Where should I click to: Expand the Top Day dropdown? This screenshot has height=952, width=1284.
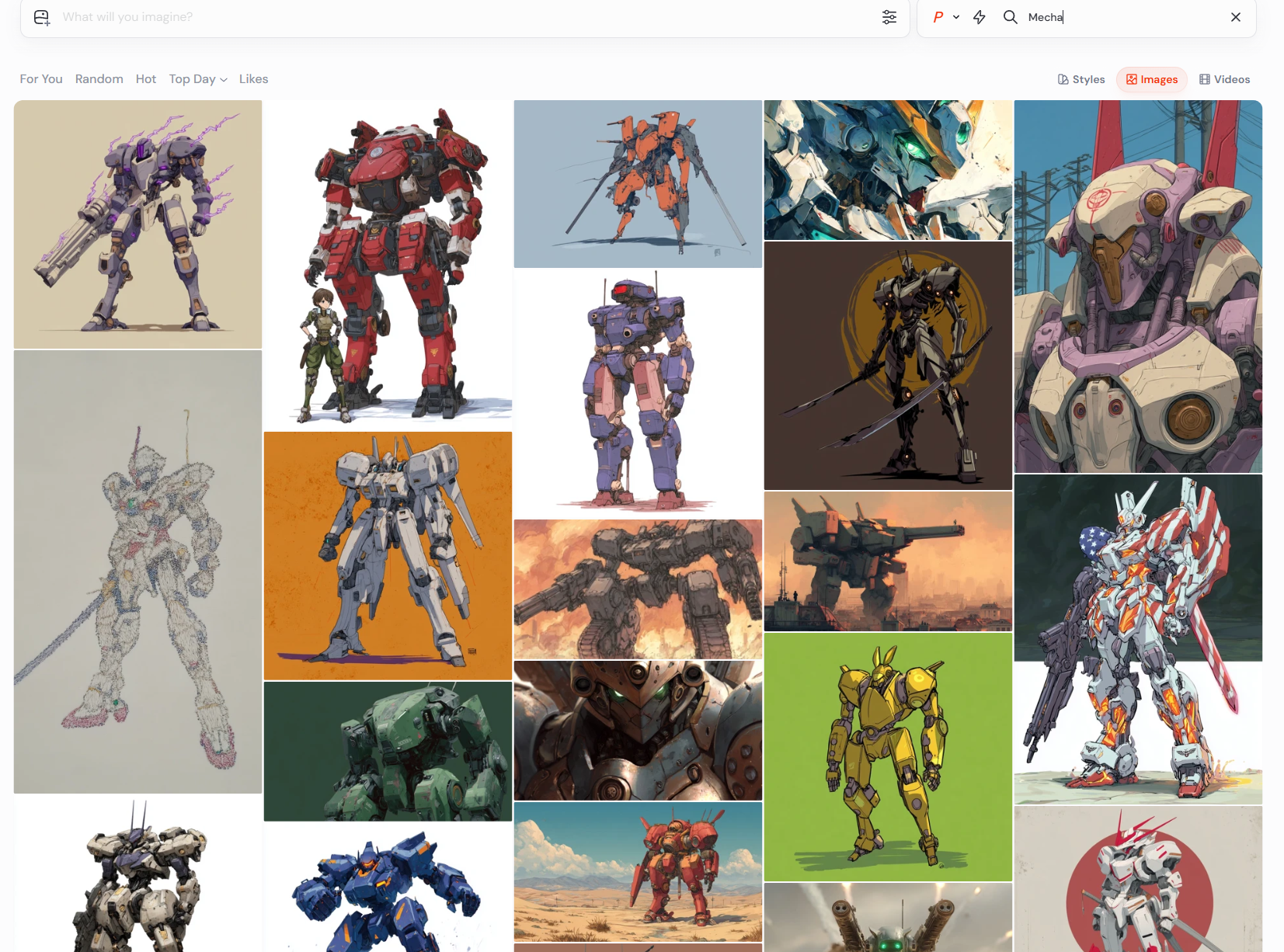click(x=198, y=79)
